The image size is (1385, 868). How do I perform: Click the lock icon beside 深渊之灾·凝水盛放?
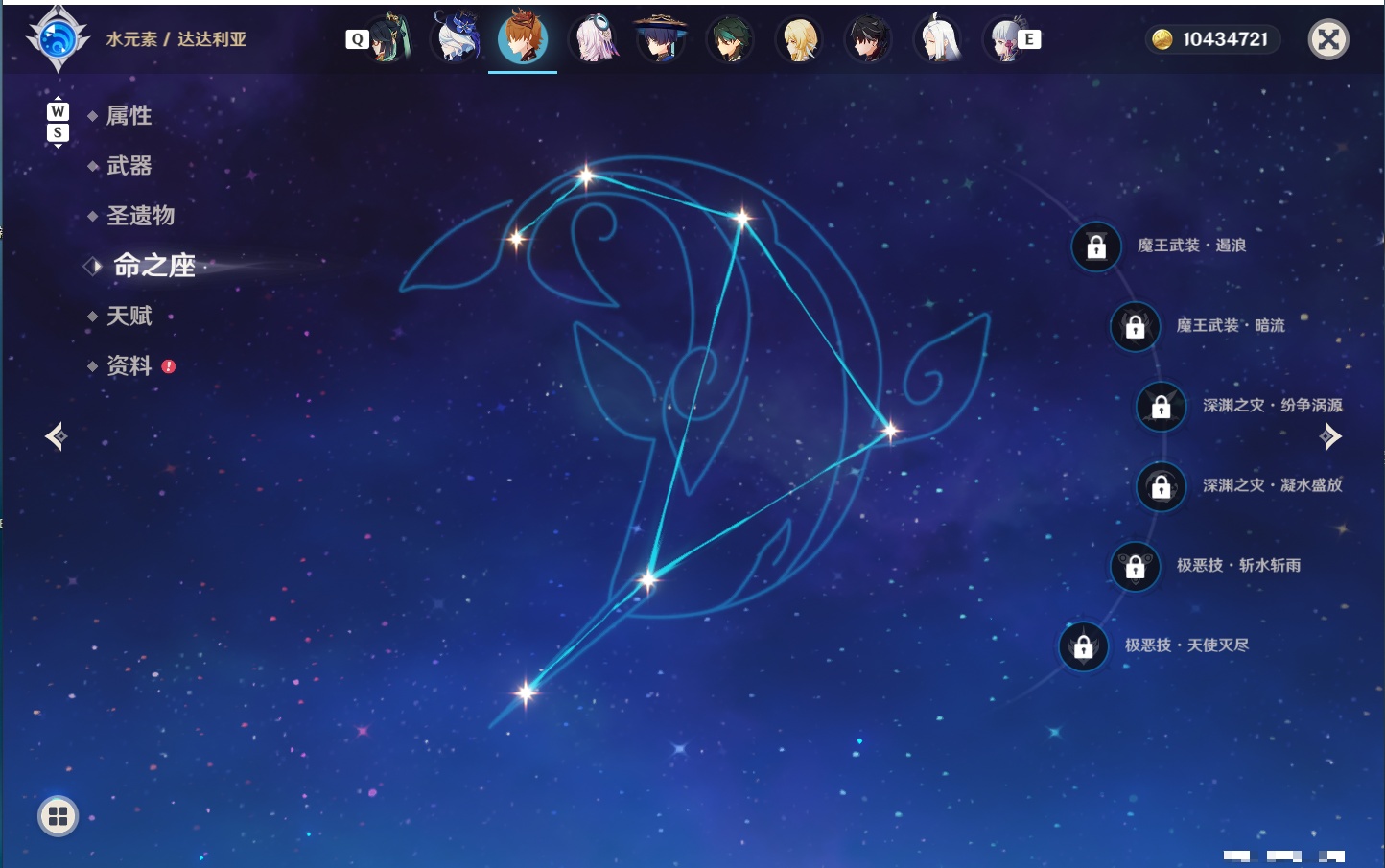pyautogui.click(x=1162, y=486)
